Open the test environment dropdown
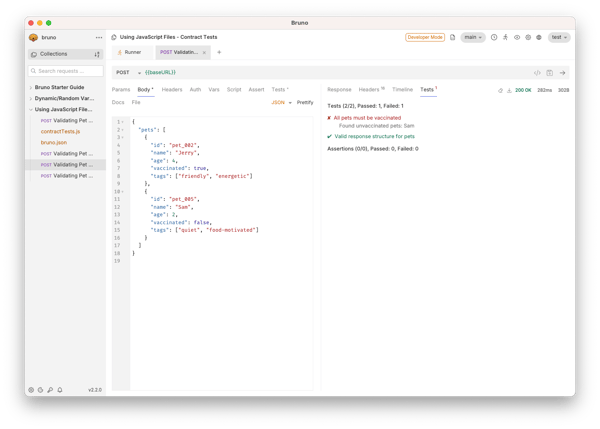The image size is (600, 429). pyautogui.click(x=559, y=37)
